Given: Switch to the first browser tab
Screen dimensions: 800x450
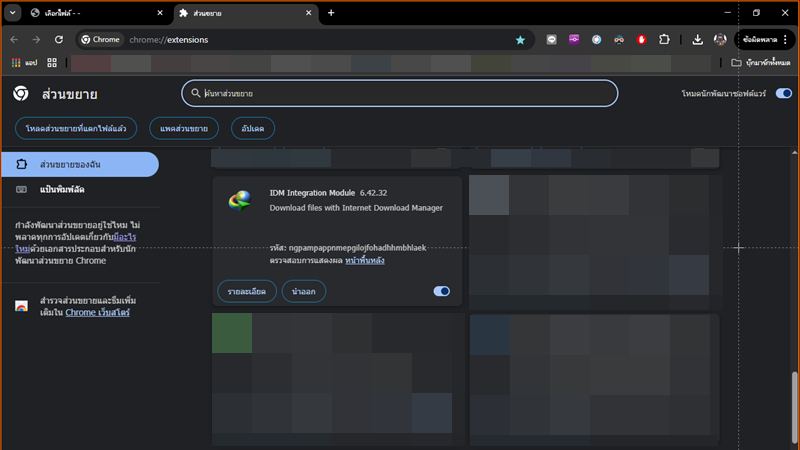Looking at the screenshot, I should (x=96, y=13).
